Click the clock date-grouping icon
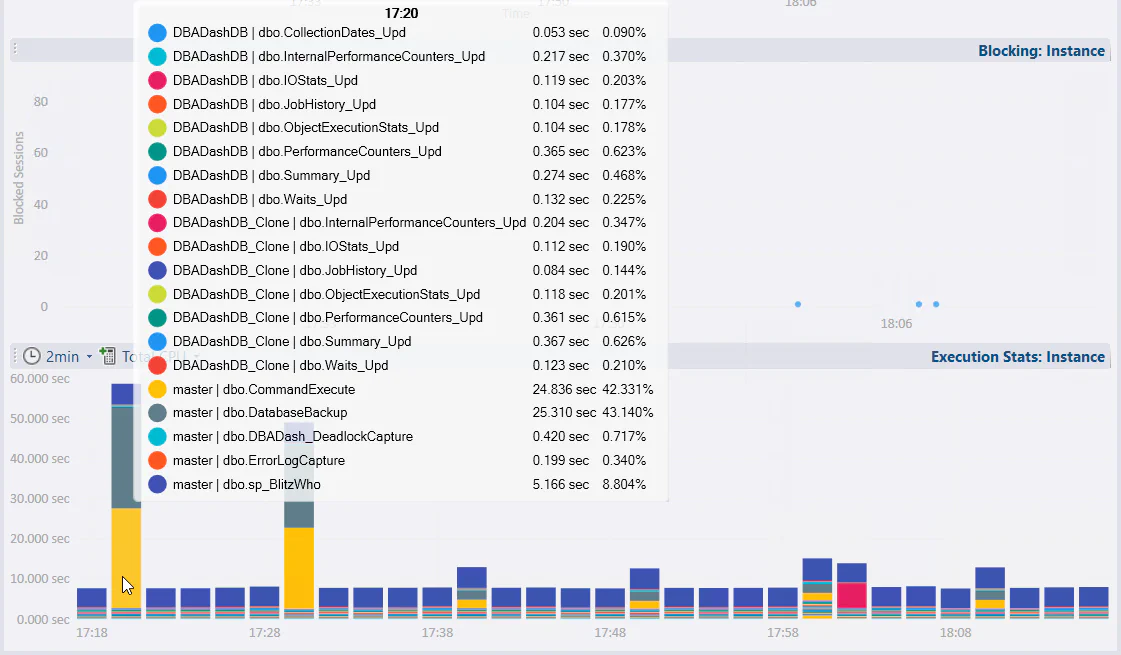 31,356
